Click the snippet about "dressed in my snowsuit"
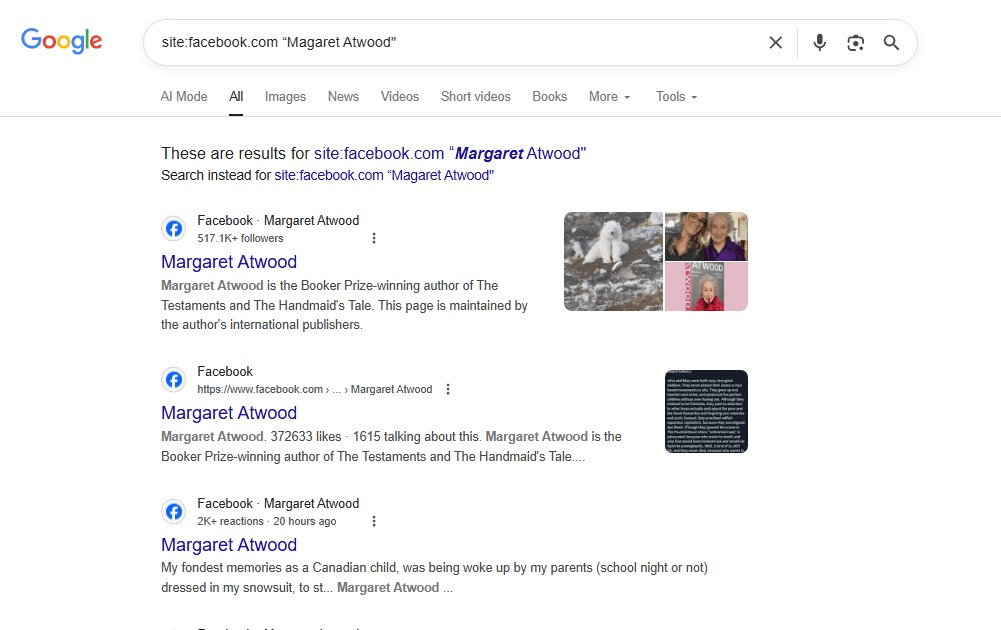 (x=434, y=578)
